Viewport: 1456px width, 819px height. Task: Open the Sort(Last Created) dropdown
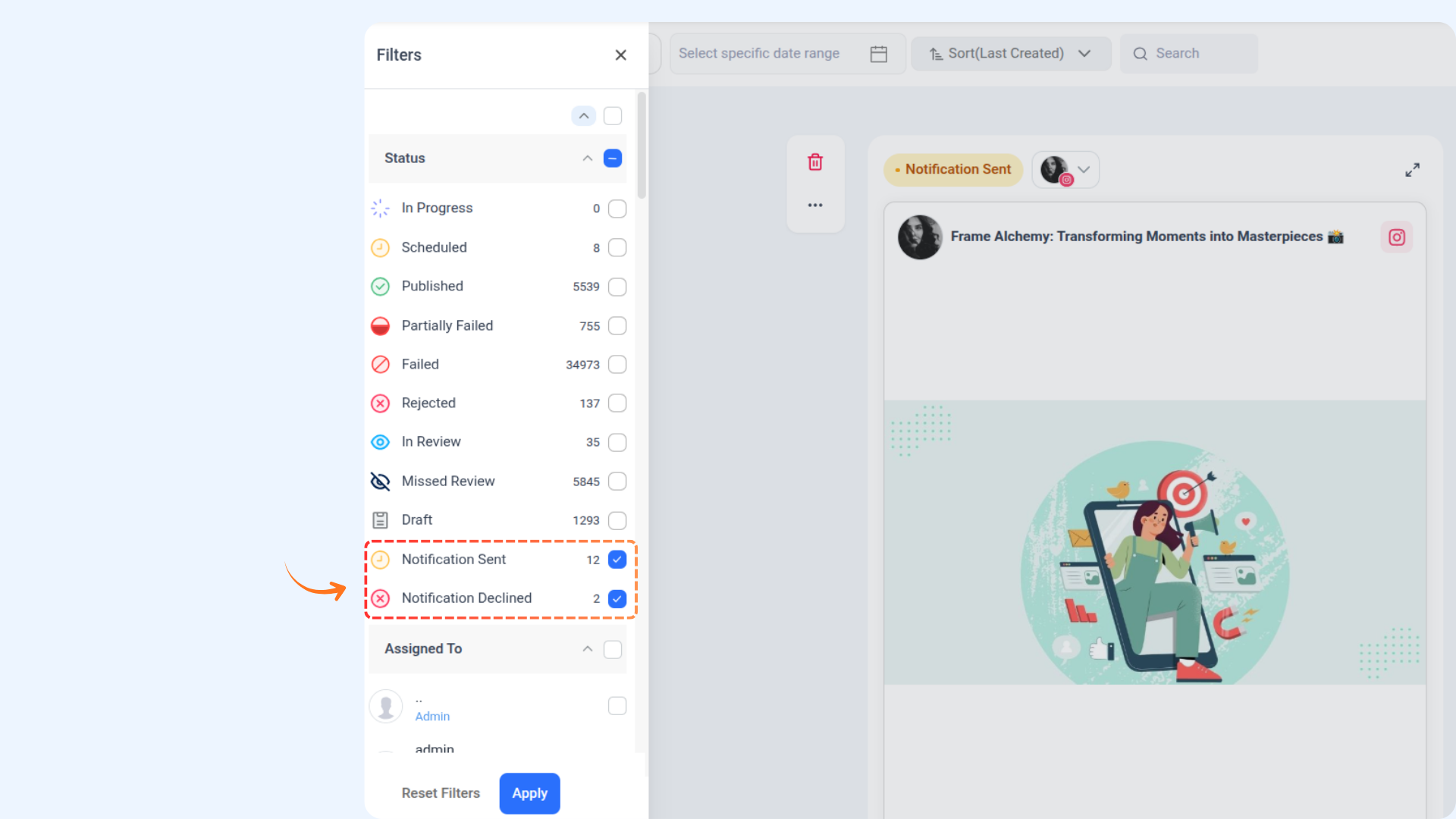[1010, 54]
